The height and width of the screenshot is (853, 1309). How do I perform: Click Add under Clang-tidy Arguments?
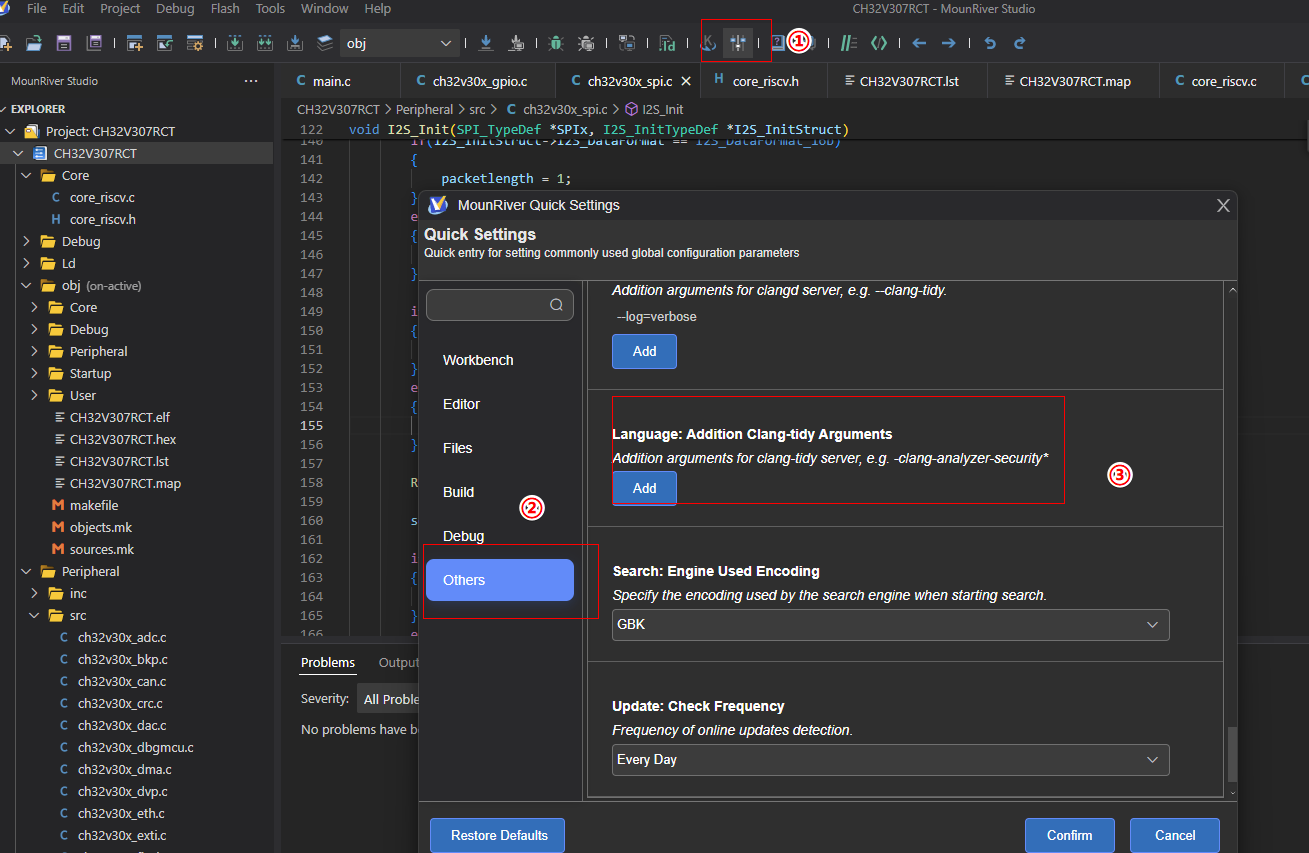644,488
